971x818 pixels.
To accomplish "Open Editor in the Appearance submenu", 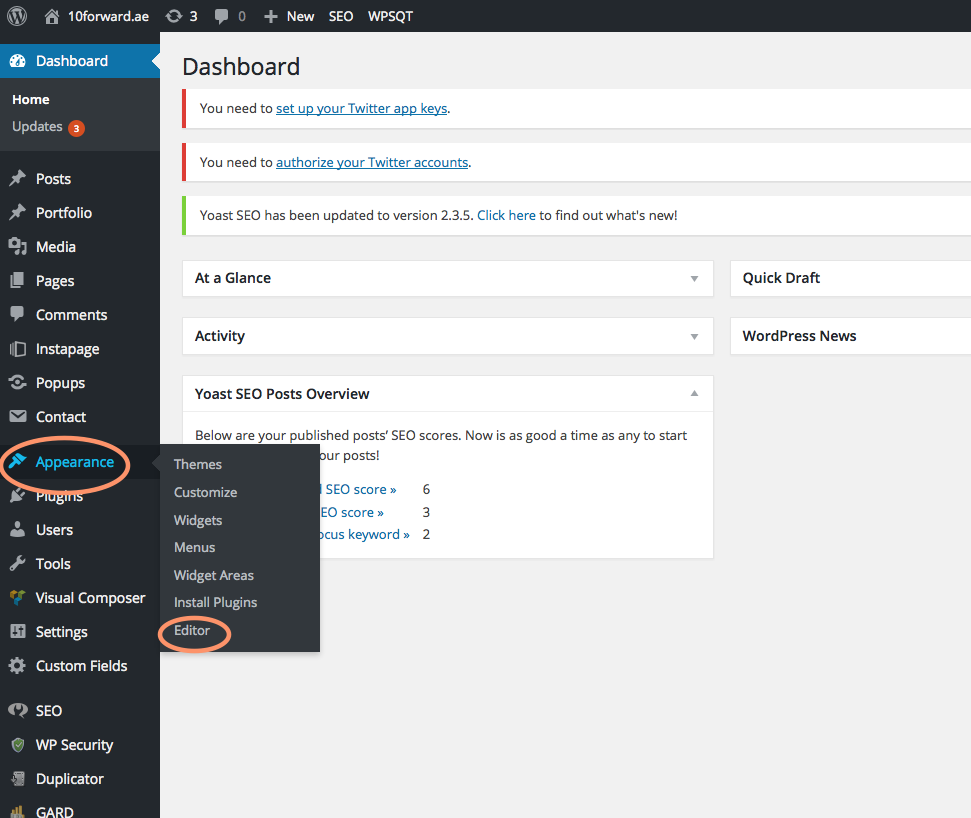I will [192, 630].
